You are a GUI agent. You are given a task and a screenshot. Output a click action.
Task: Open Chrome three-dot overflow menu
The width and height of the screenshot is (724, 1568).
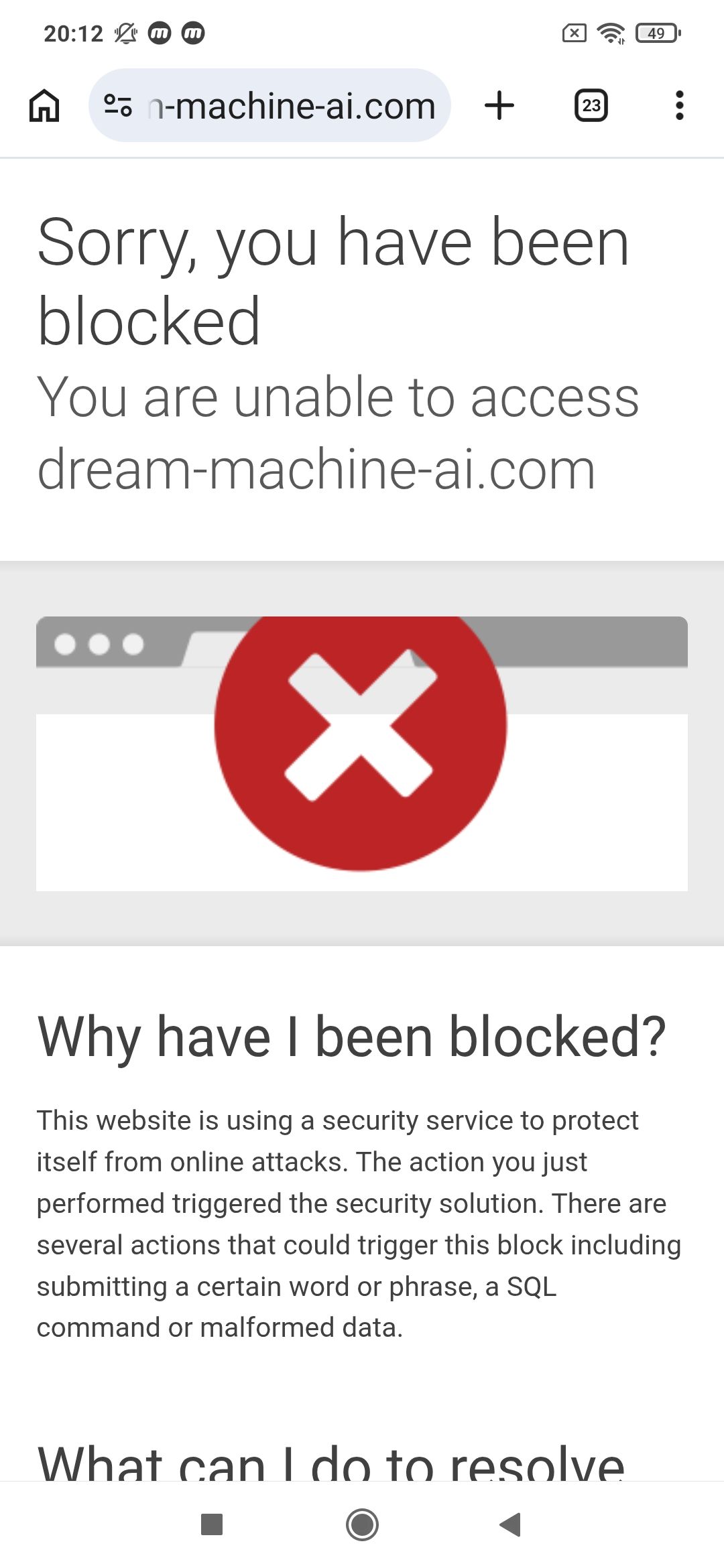click(x=680, y=106)
